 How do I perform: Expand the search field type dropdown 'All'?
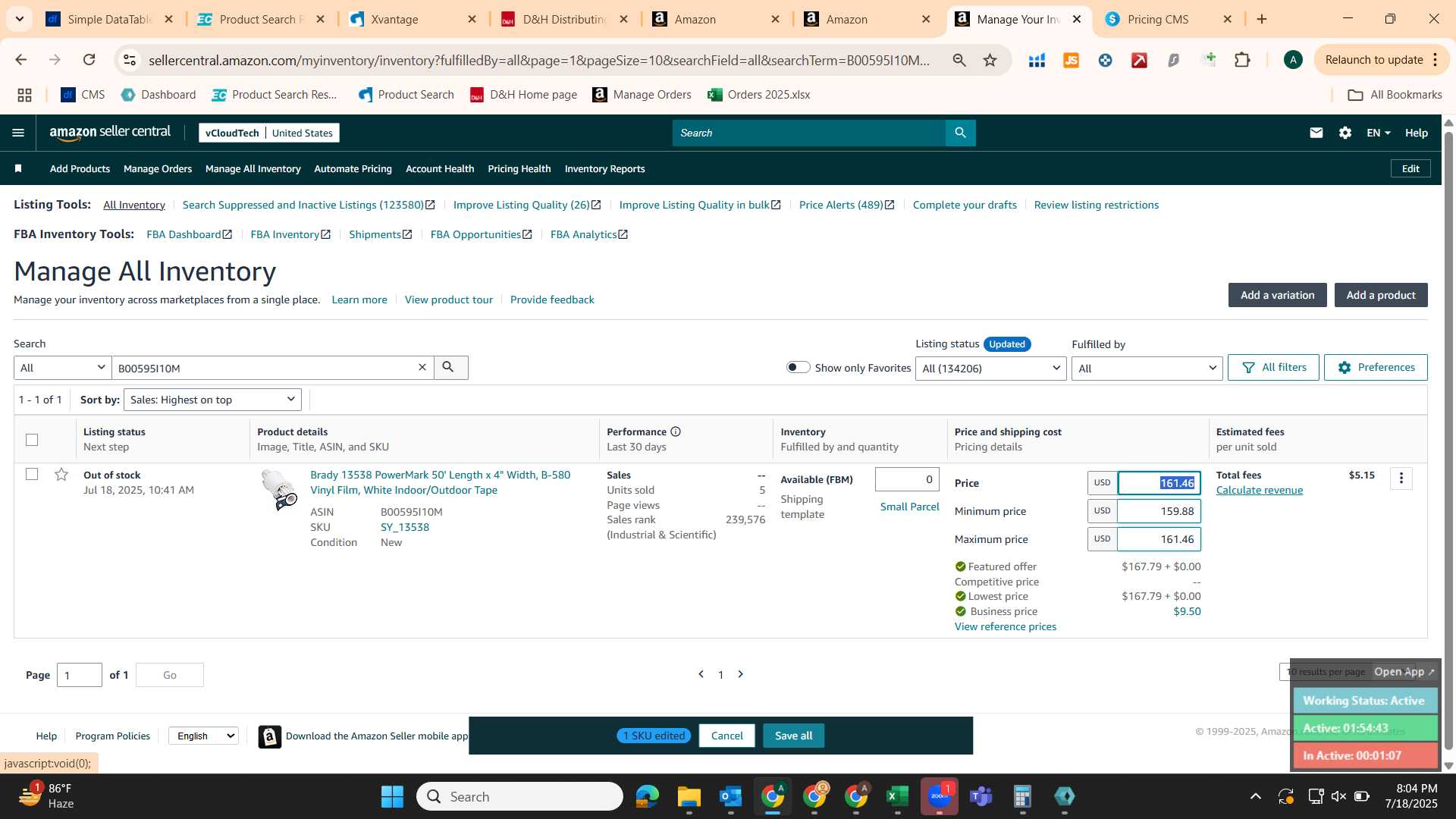[x=62, y=368]
